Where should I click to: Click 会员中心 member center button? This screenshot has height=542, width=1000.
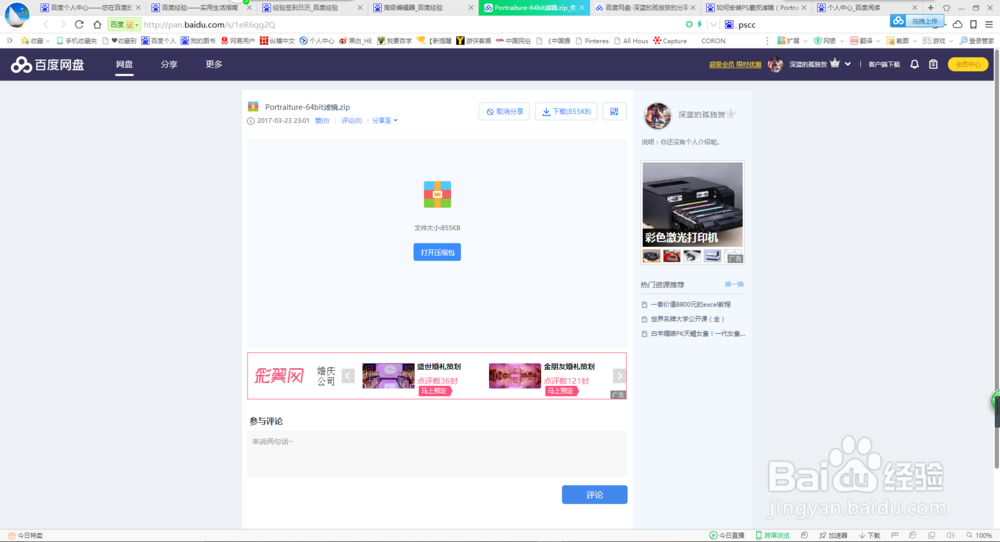968,64
